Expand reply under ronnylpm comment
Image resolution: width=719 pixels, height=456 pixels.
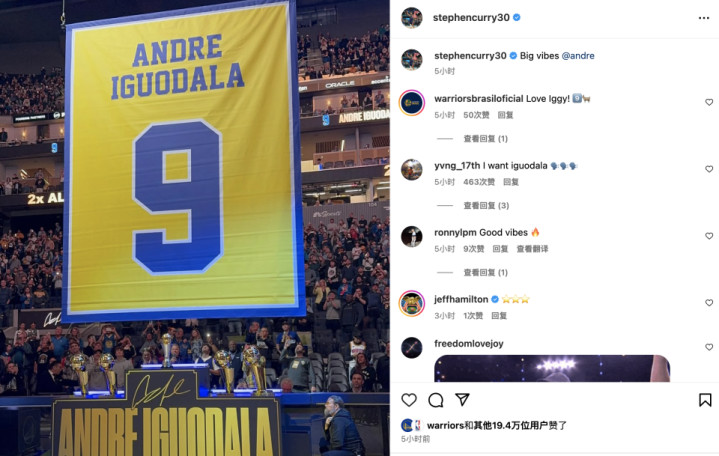point(485,272)
